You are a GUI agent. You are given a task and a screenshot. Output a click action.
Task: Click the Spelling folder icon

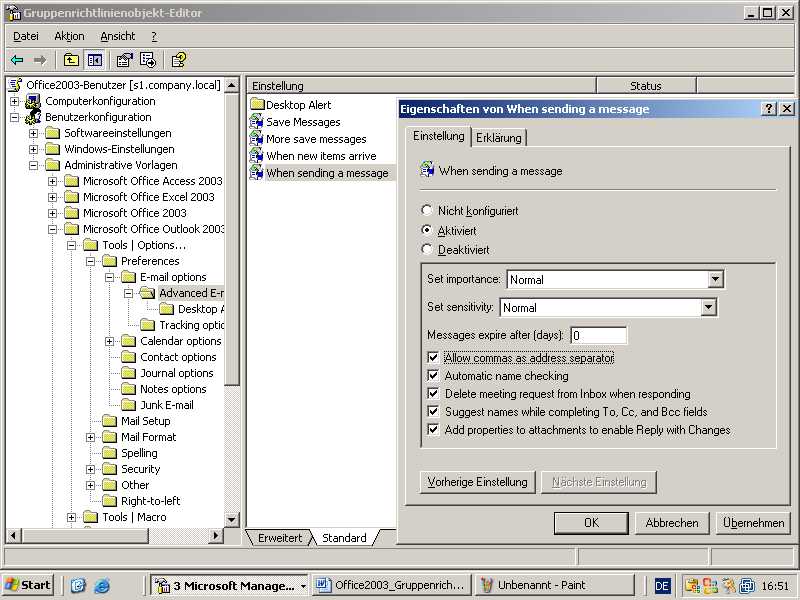coord(110,453)
